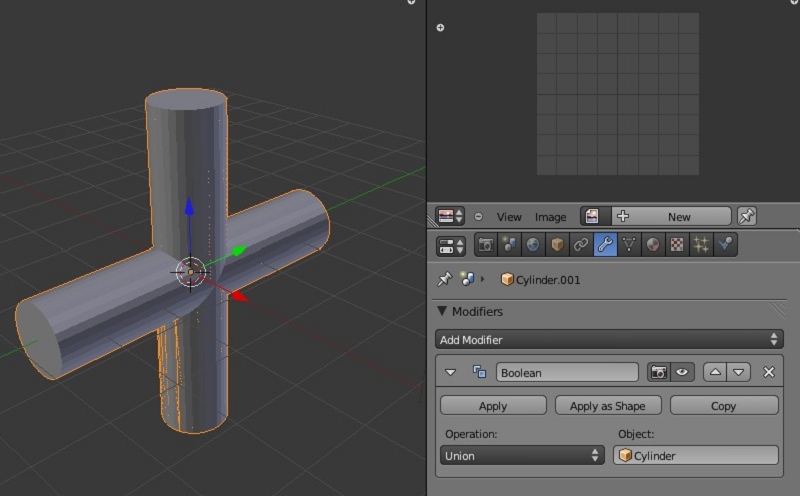The image size is (800, 496).
Task: Click the green Y-axis manipulator arrow
Action: pos(239,251)
